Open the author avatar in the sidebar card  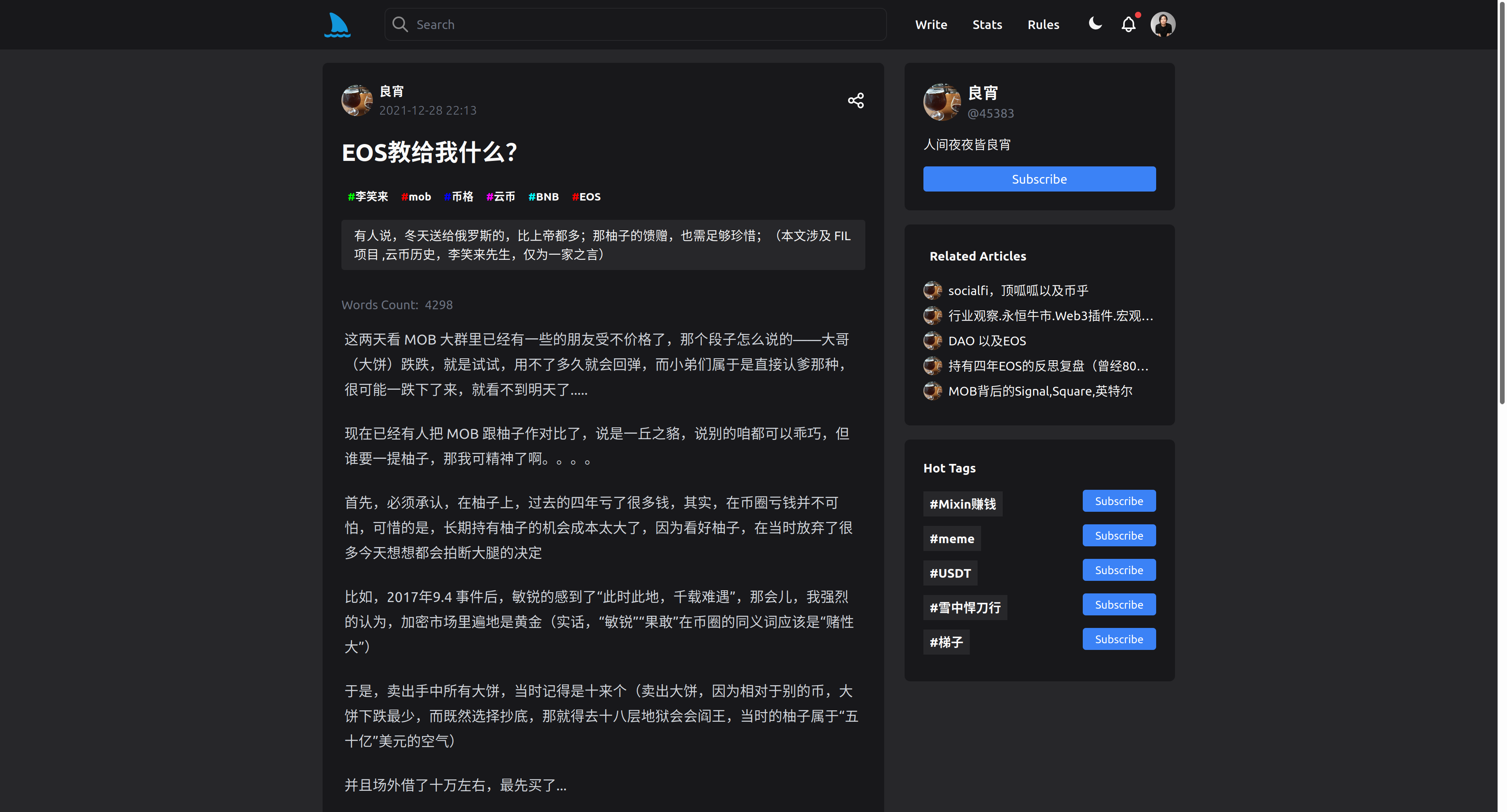coord(942,102)
